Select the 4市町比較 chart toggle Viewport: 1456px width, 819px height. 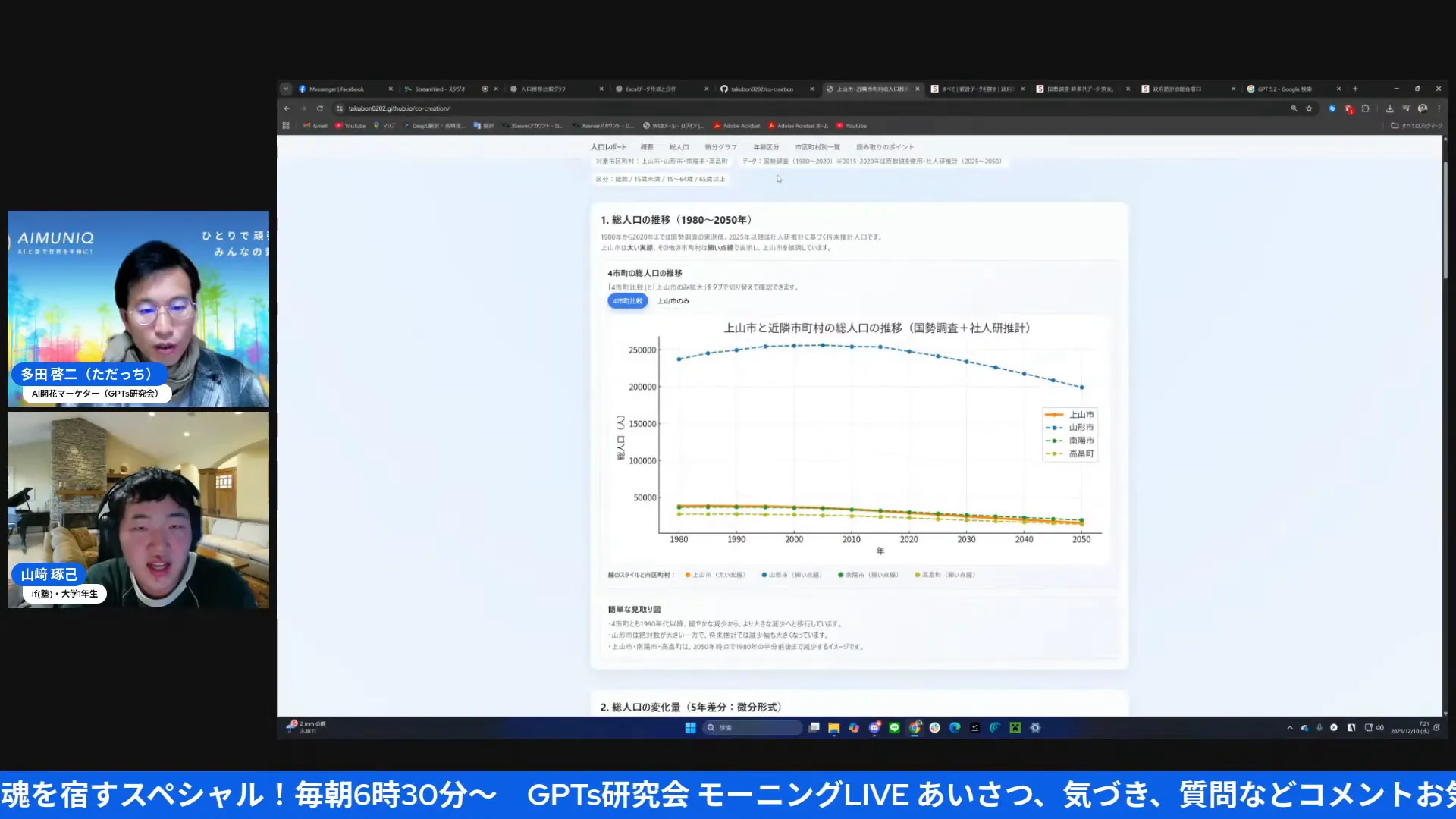[x=627, y=301]
